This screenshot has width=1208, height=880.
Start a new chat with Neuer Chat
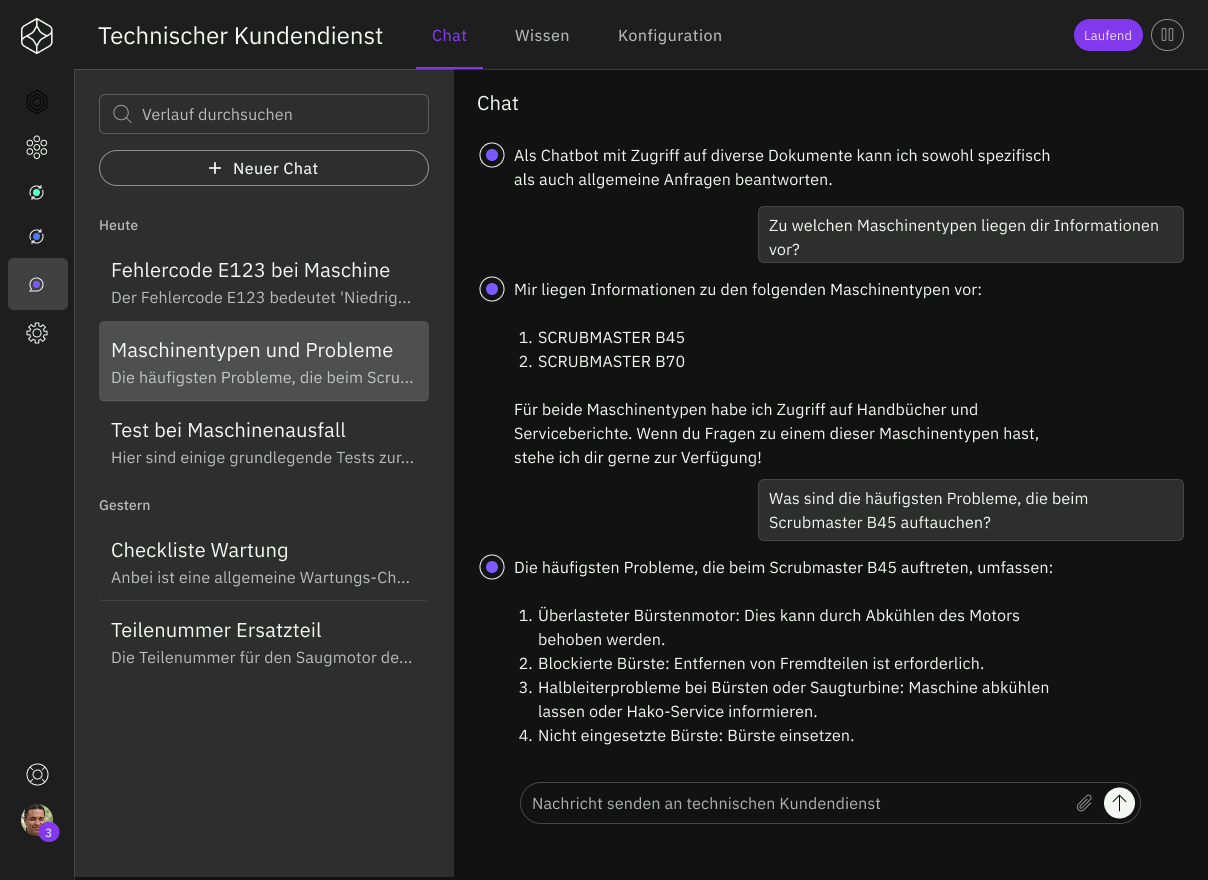coord(264,168)
